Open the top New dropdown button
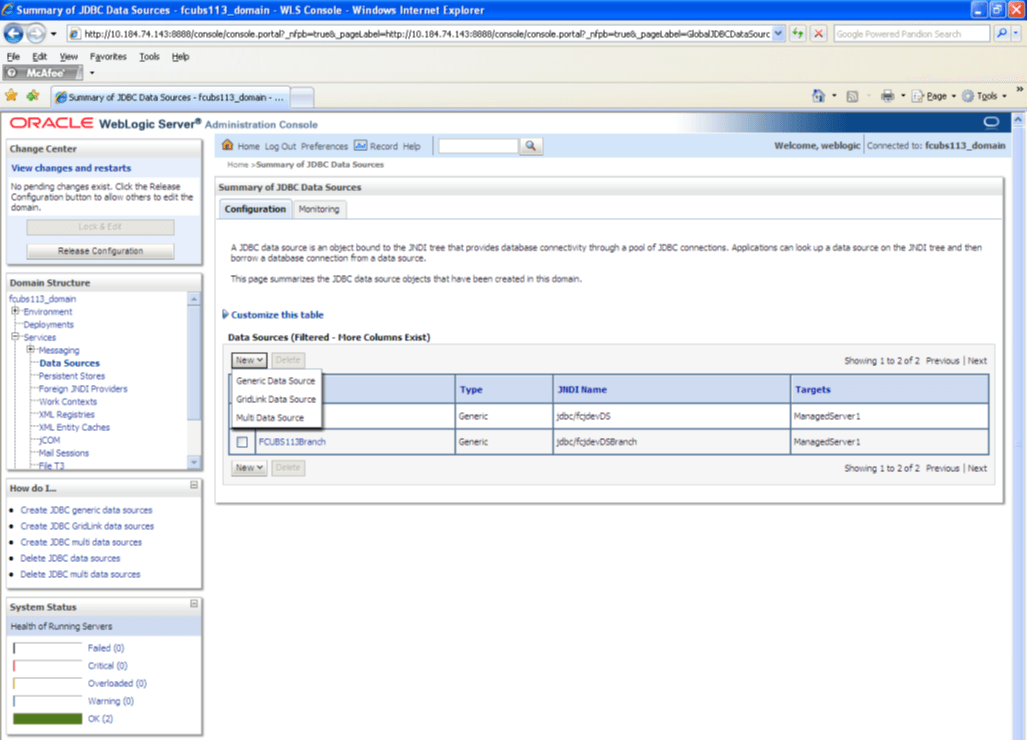Image resolution: width=1027 pixels, height=740 pixels. (249, 360)
